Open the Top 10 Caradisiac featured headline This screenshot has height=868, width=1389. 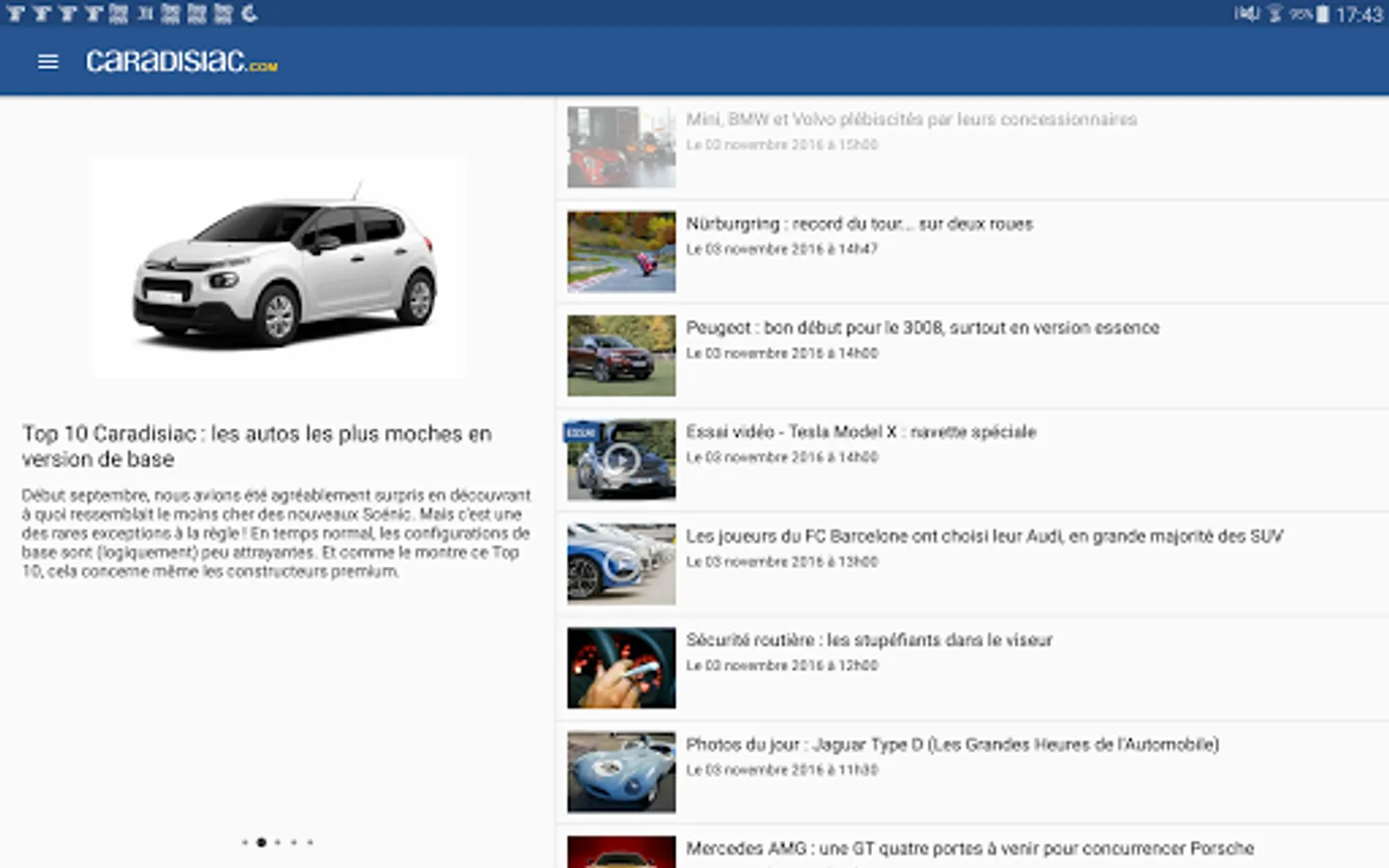[258, 447]
